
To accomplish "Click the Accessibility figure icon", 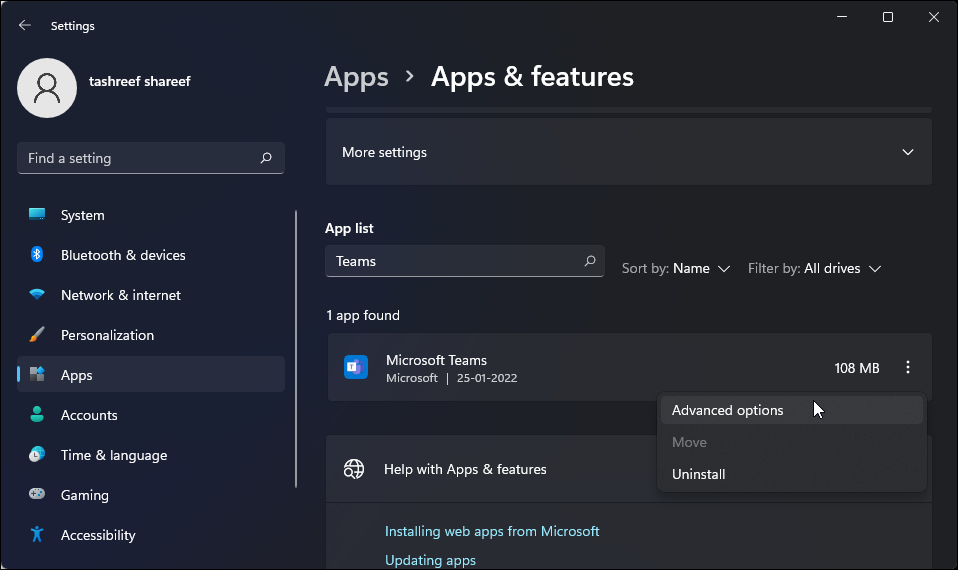I will click(37, 535).
